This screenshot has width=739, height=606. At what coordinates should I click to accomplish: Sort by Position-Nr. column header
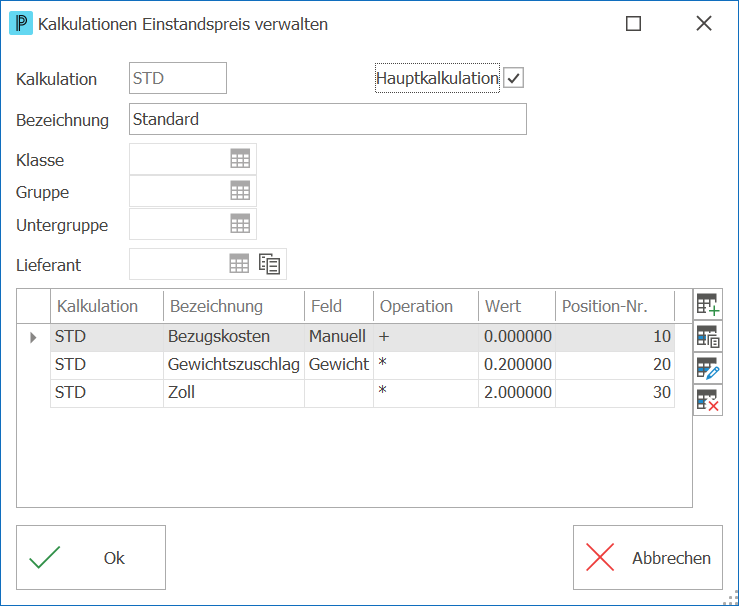[615, 306]
